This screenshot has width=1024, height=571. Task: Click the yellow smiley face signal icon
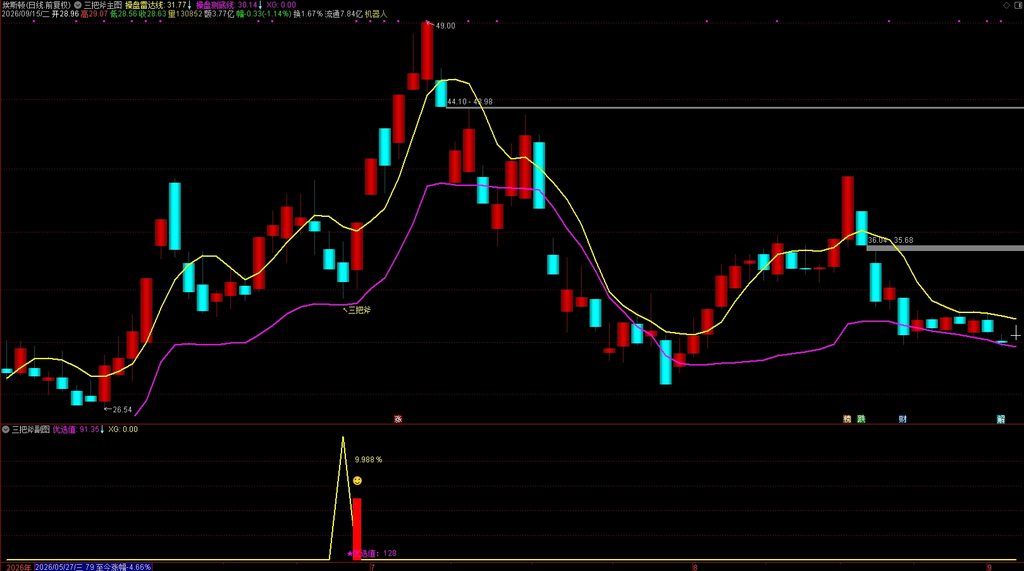pyautogui.click(x=357, y=481)
